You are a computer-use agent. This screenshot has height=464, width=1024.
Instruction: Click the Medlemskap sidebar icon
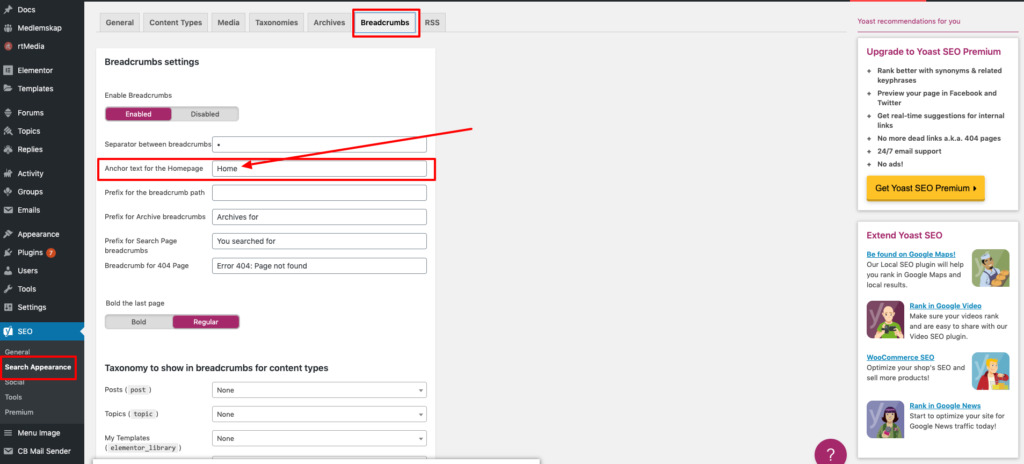click(8, 28)
